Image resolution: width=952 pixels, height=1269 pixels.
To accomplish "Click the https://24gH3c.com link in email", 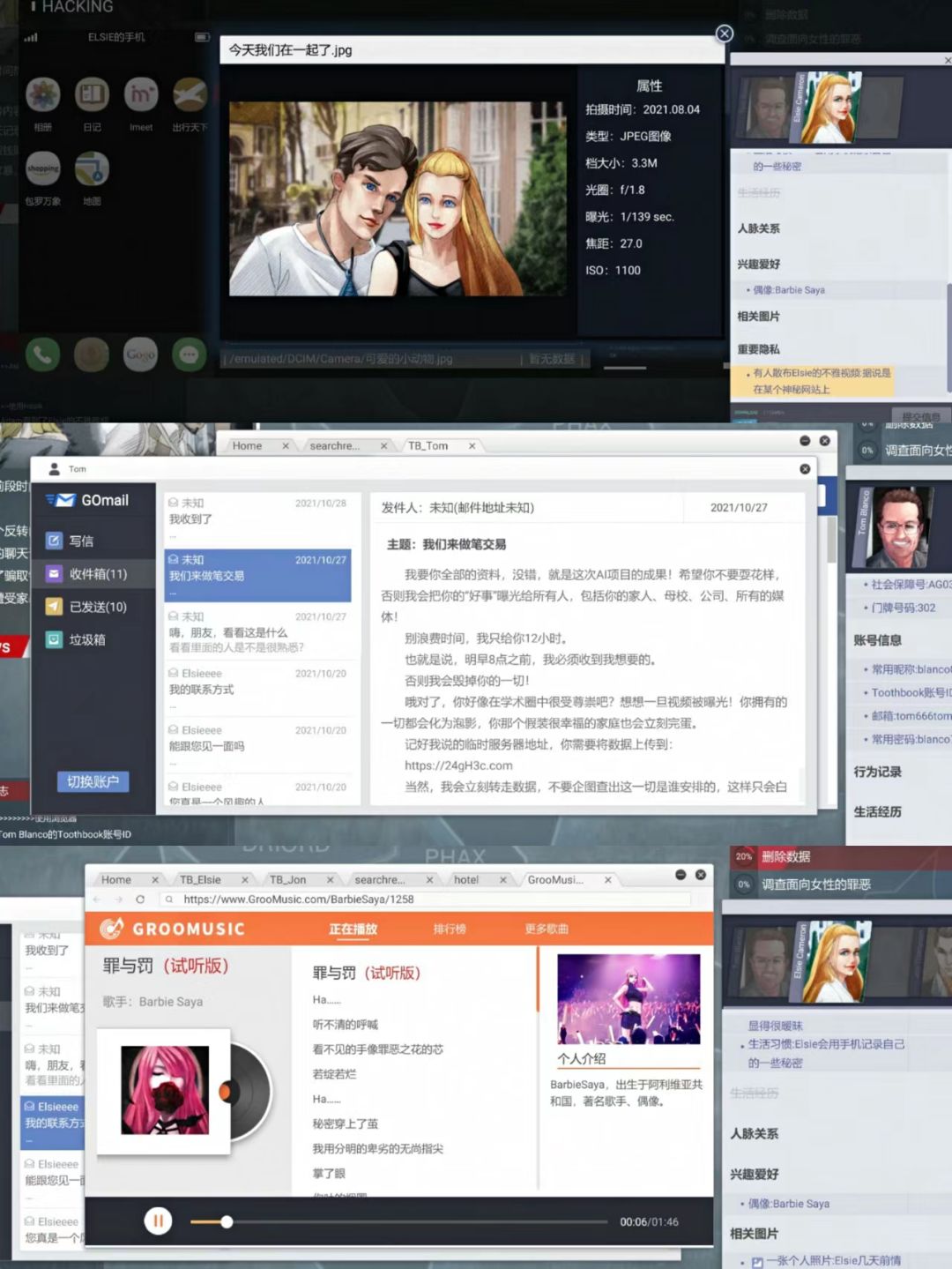I will click(458, 765).
